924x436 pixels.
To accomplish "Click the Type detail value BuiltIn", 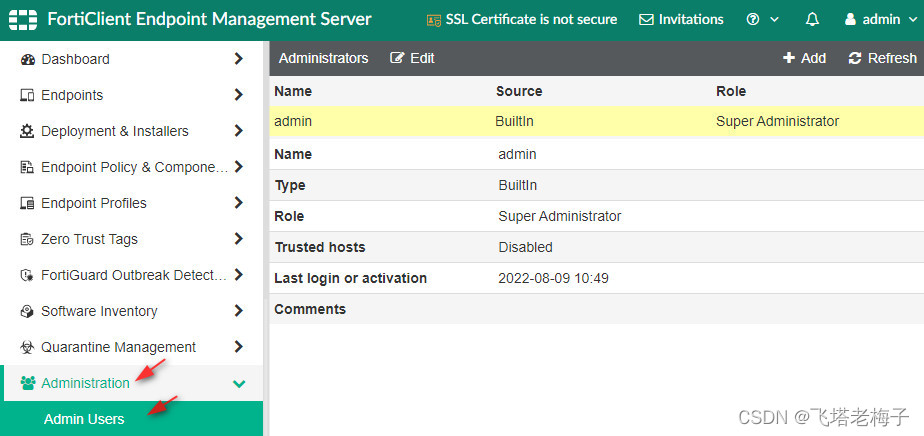I will 517,185.
